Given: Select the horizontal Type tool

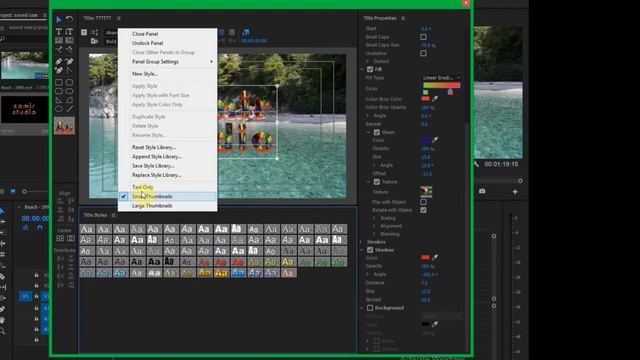Looking at the screenshot, I should coord(59,31).
